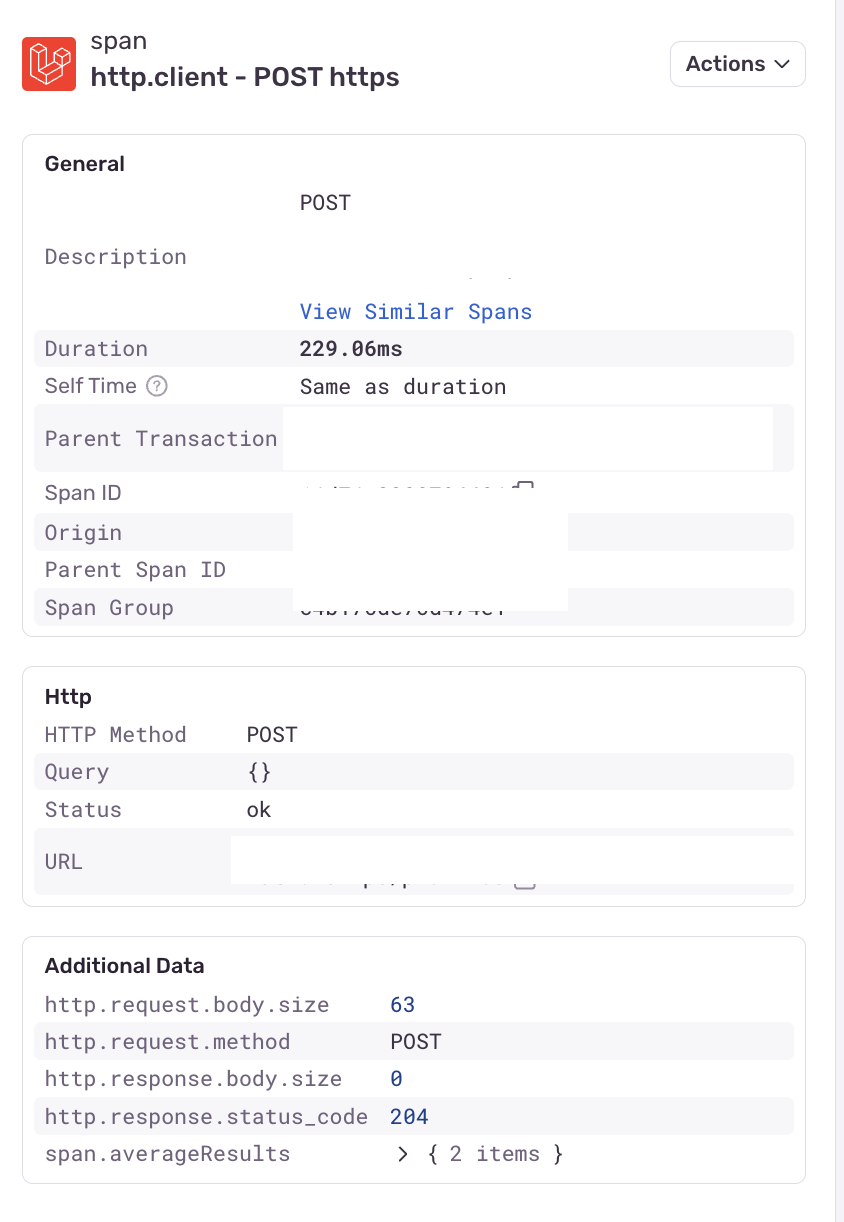Copy the URL using the copy icon
Image resolution: width=844 pixels, height=1222 pixels.
tap(526, 884)
